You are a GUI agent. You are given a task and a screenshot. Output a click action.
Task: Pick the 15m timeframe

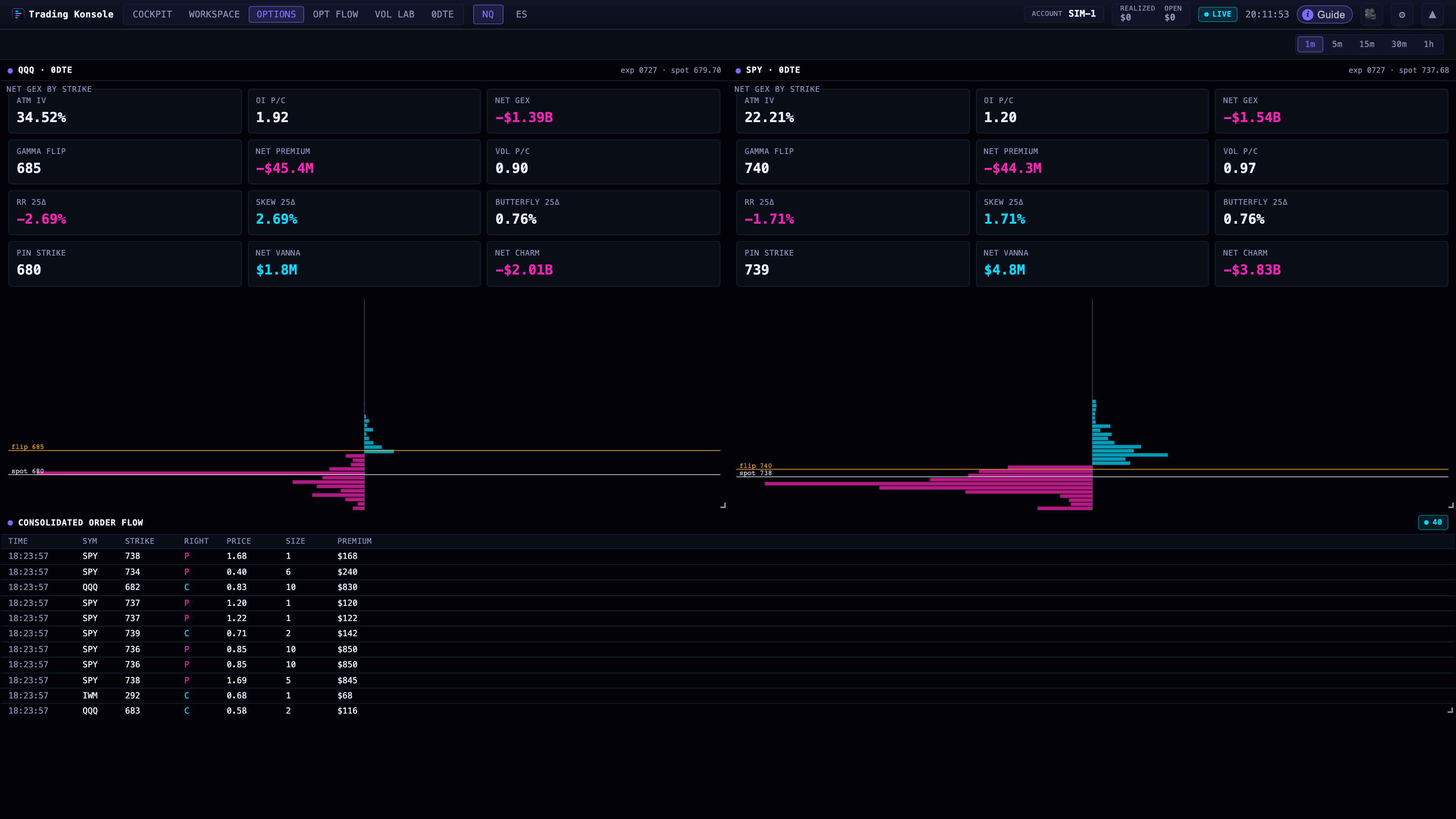pyautogui.click(x=1367, y=44)
